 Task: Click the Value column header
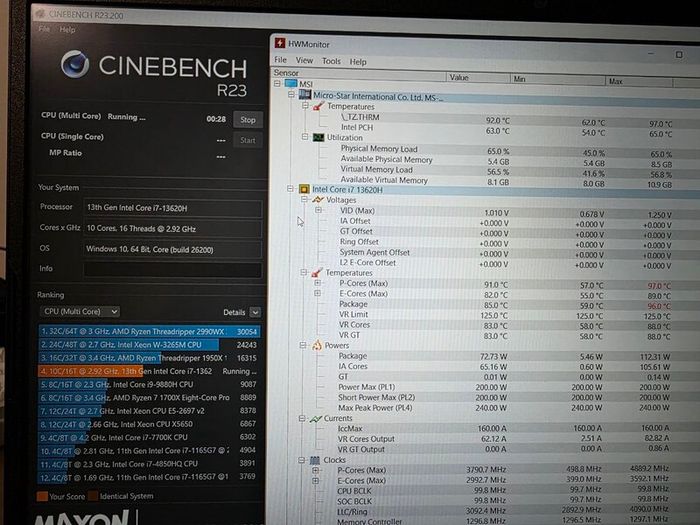pyautogui.click(x=478, y=78)
